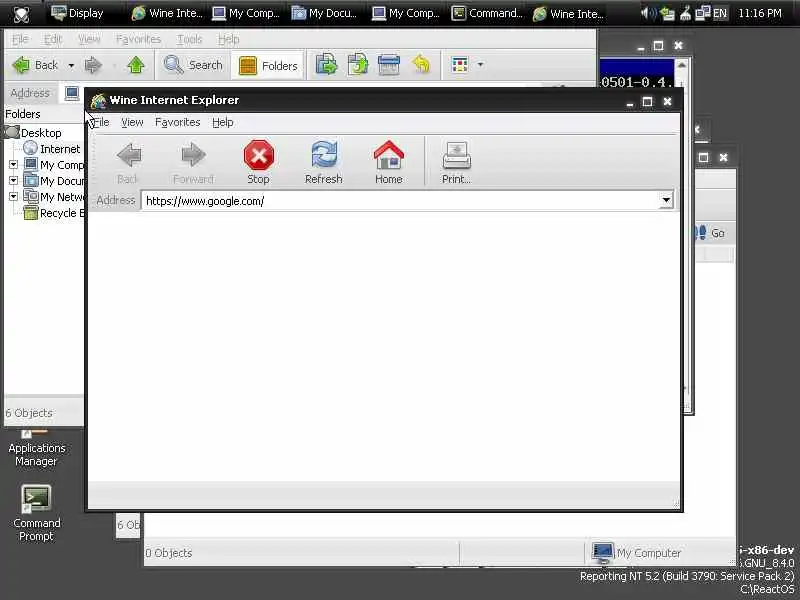The image size is (800, 600).
Task: Open address history dropdown in Wine Internet Explorer
Action: [666, 201]
